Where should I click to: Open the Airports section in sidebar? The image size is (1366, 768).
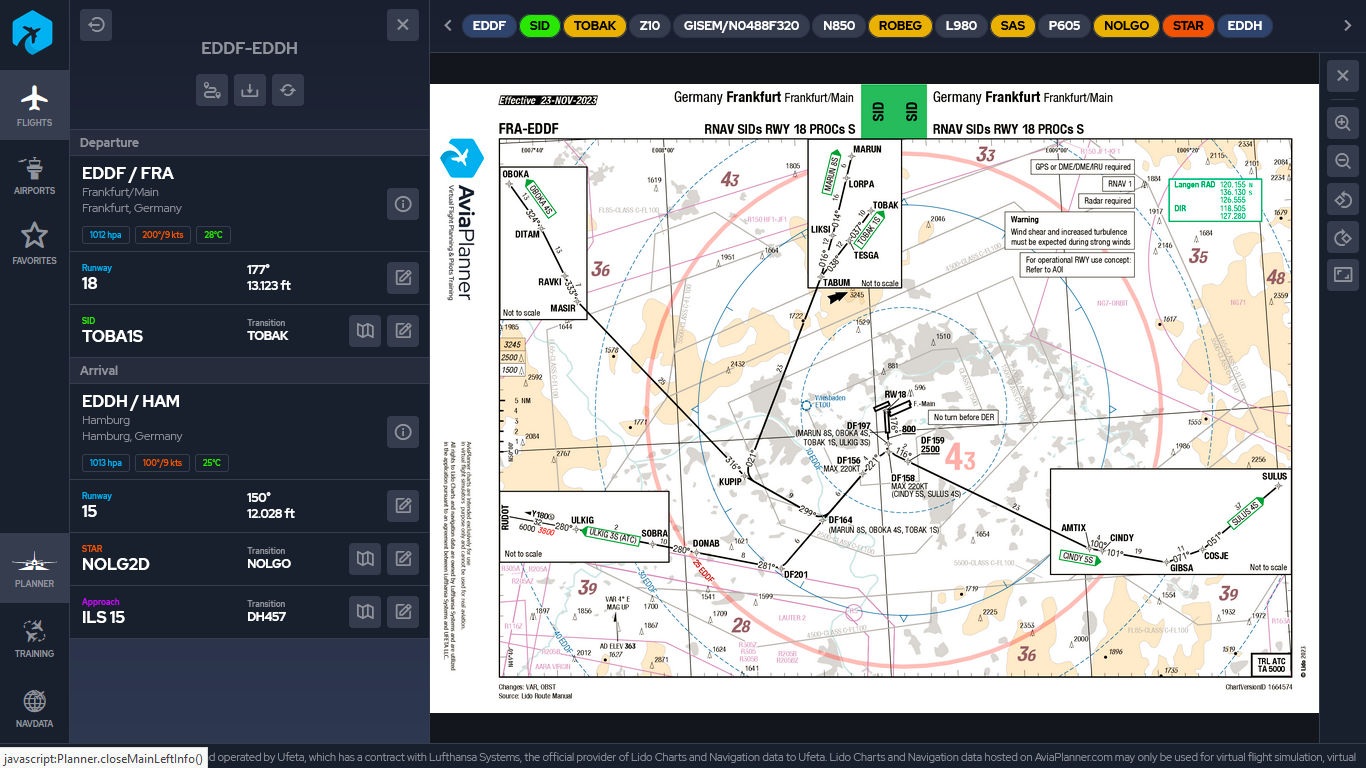[x=35, y=175]
